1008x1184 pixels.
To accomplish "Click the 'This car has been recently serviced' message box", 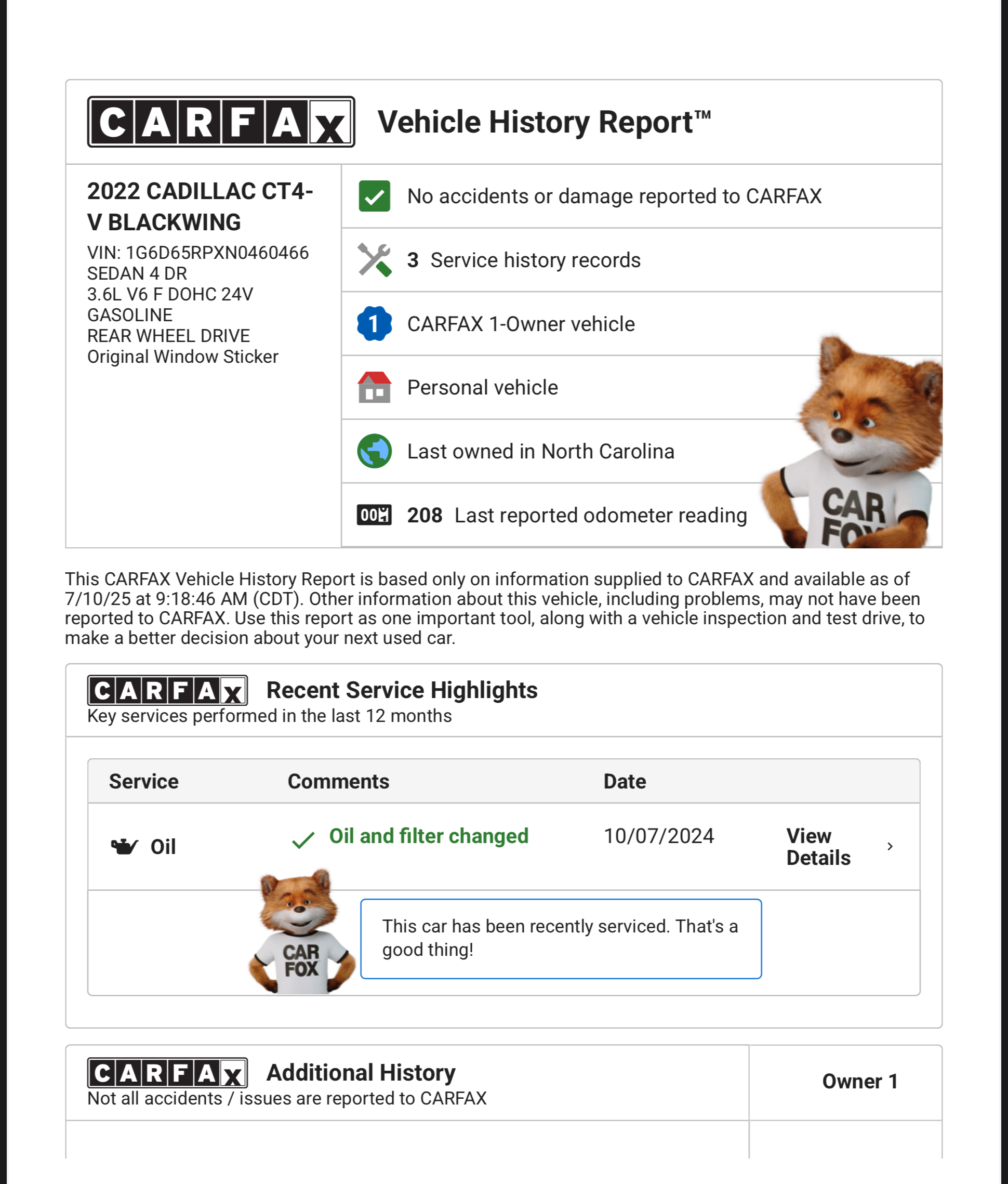I will 561,938.
